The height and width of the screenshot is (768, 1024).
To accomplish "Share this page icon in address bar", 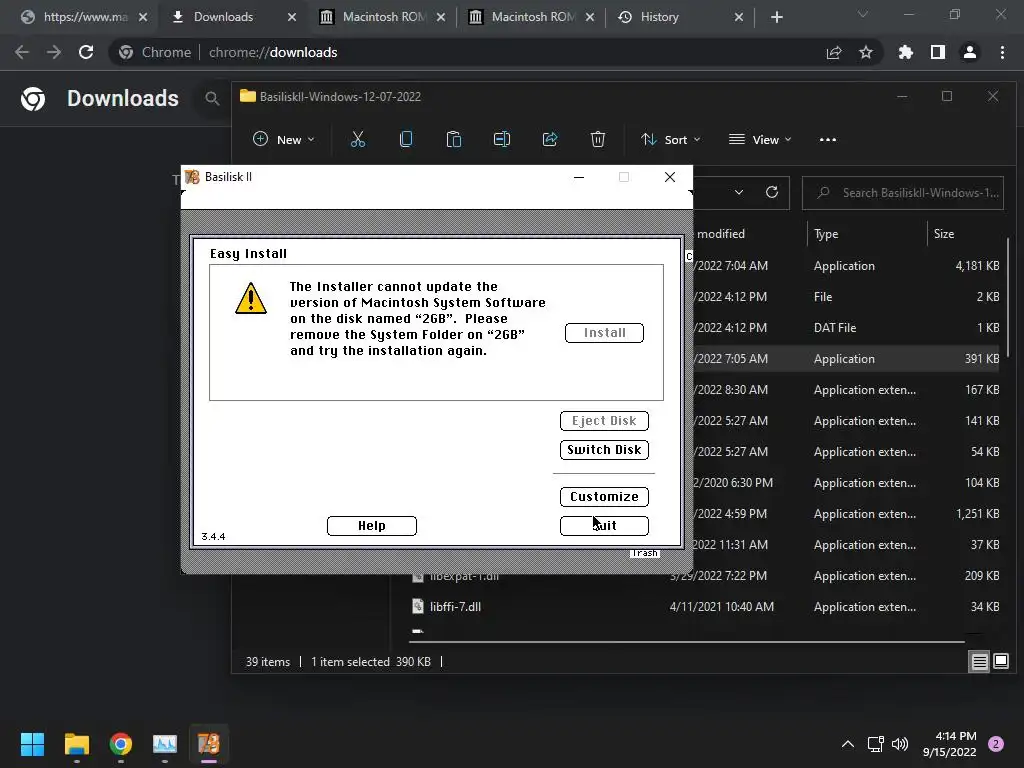I will tap(834, 52).
